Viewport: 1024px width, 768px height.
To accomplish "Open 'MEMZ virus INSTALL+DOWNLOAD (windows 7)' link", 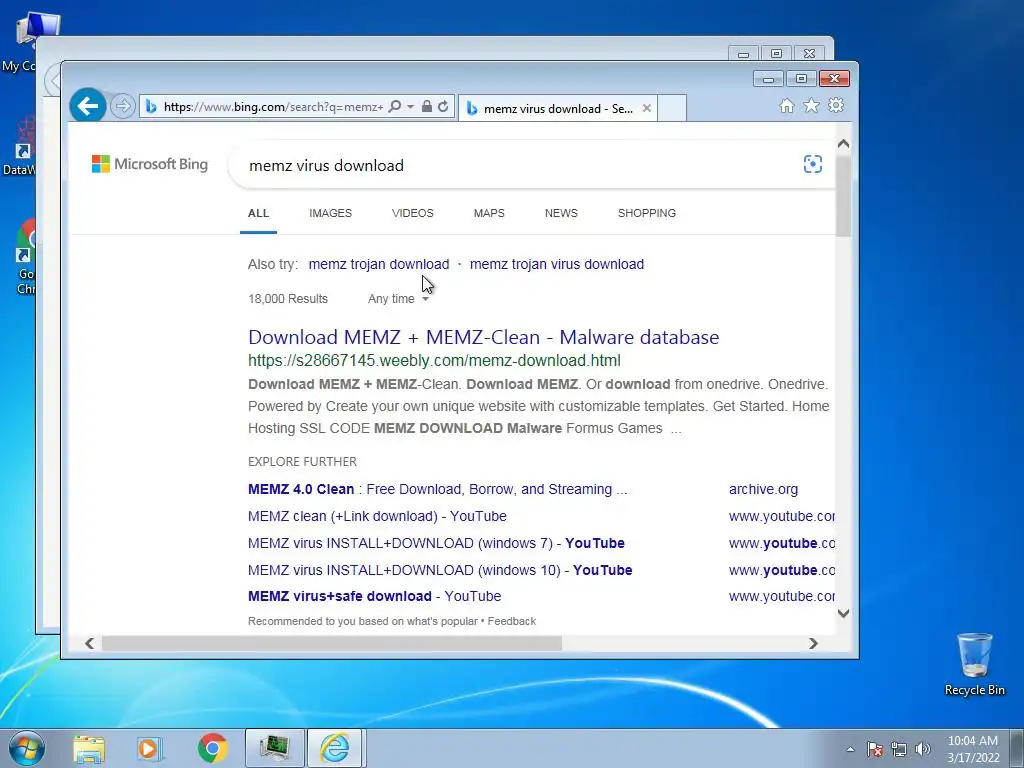I will click(436, 543).
